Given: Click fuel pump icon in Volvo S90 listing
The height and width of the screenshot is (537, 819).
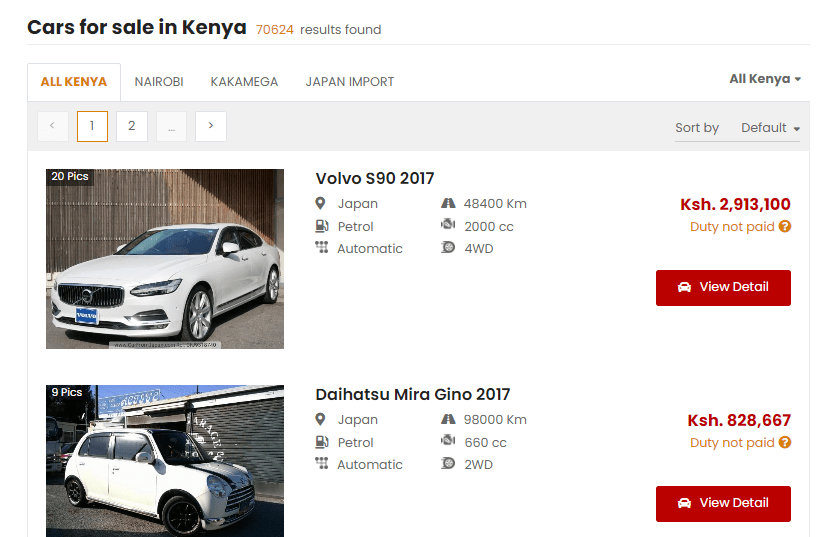Looking at the screenshot, I should (x=322, y=226).
